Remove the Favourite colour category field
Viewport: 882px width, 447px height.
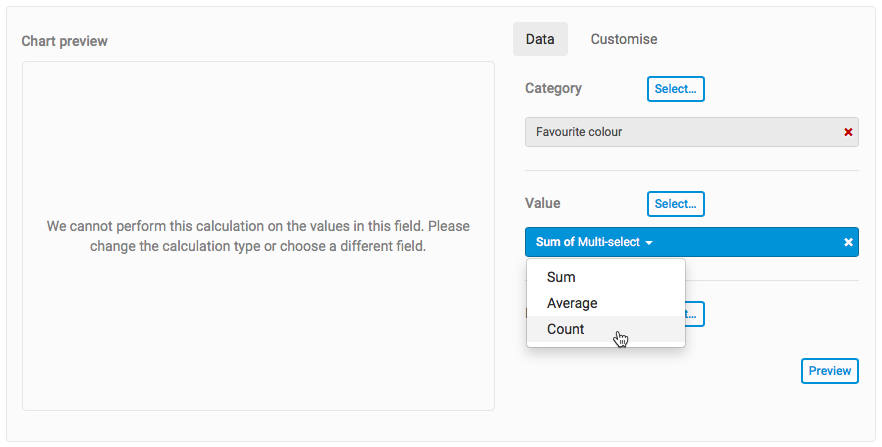[x=848, y=132]
